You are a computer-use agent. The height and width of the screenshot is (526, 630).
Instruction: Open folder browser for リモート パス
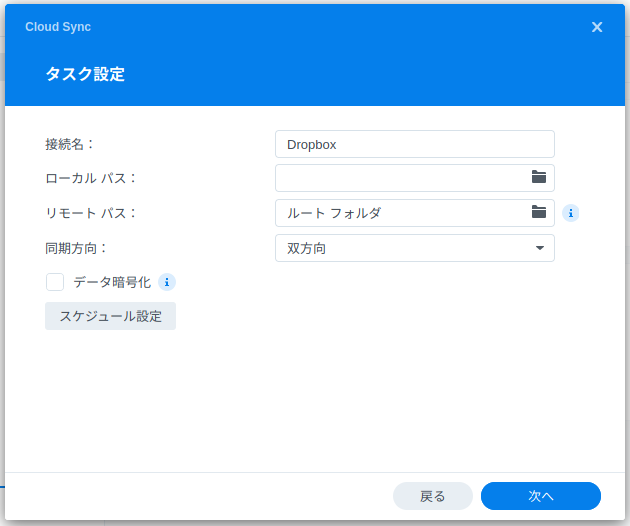tap(538, 212)
